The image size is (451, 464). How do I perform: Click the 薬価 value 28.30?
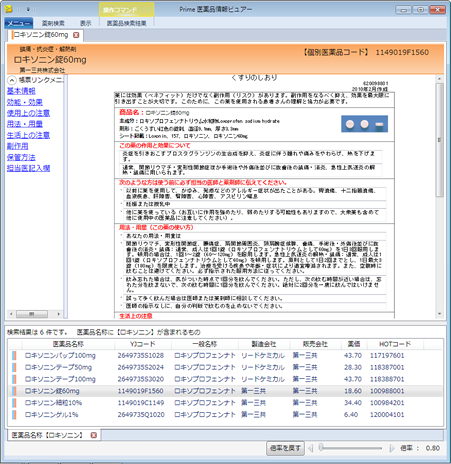(x=353, y=367)
